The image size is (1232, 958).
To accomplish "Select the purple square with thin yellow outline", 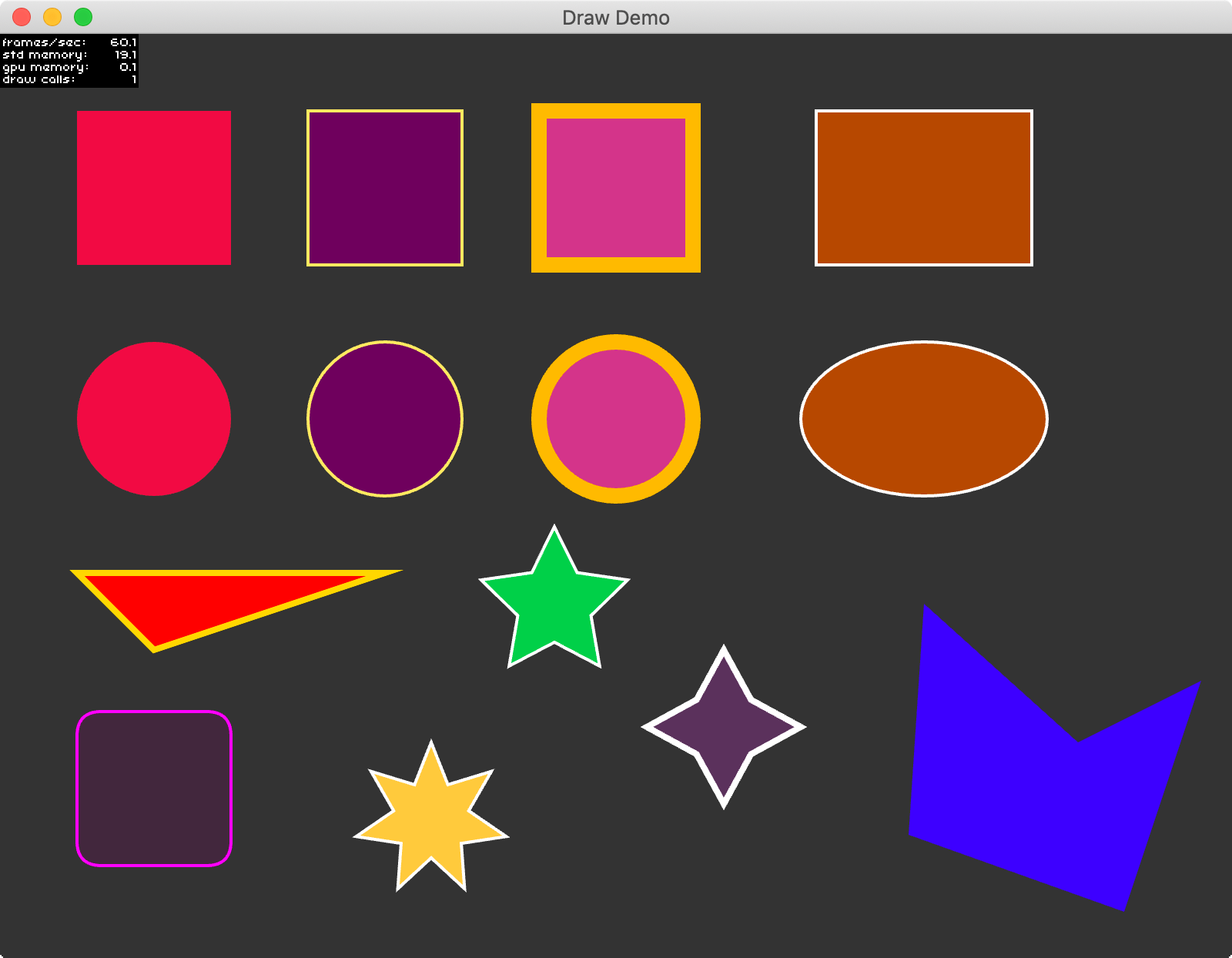I will pyautogui.click(x=385, y=188).
